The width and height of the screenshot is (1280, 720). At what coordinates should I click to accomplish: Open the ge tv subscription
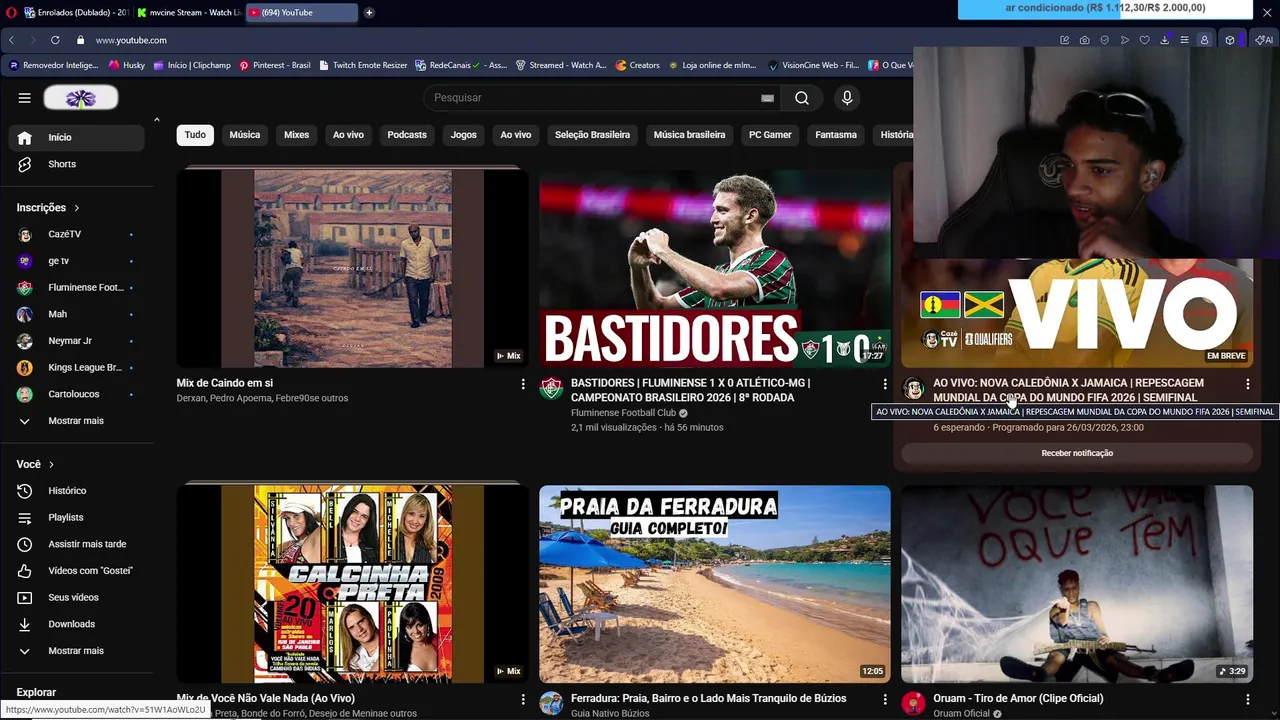pyautogui.click(x=77, y=261)
